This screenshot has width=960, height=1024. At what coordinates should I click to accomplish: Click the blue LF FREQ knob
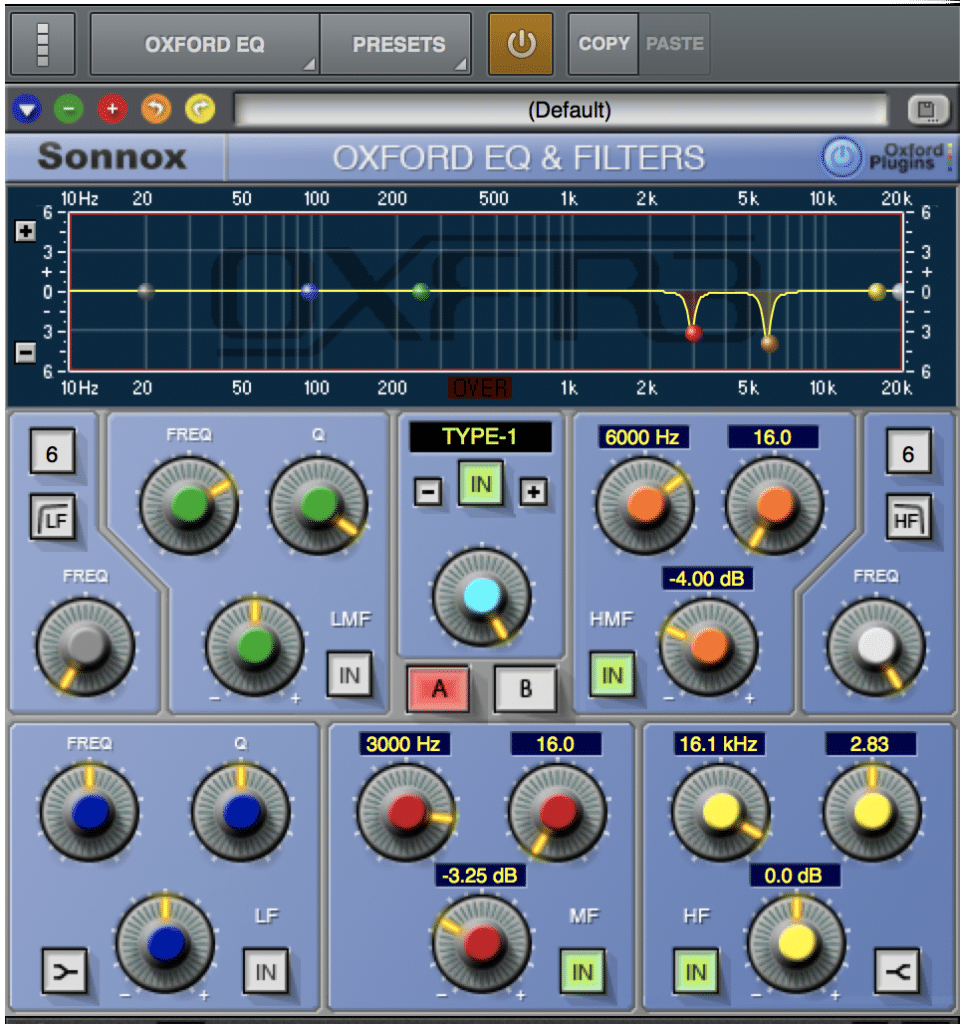pos(89,812)
